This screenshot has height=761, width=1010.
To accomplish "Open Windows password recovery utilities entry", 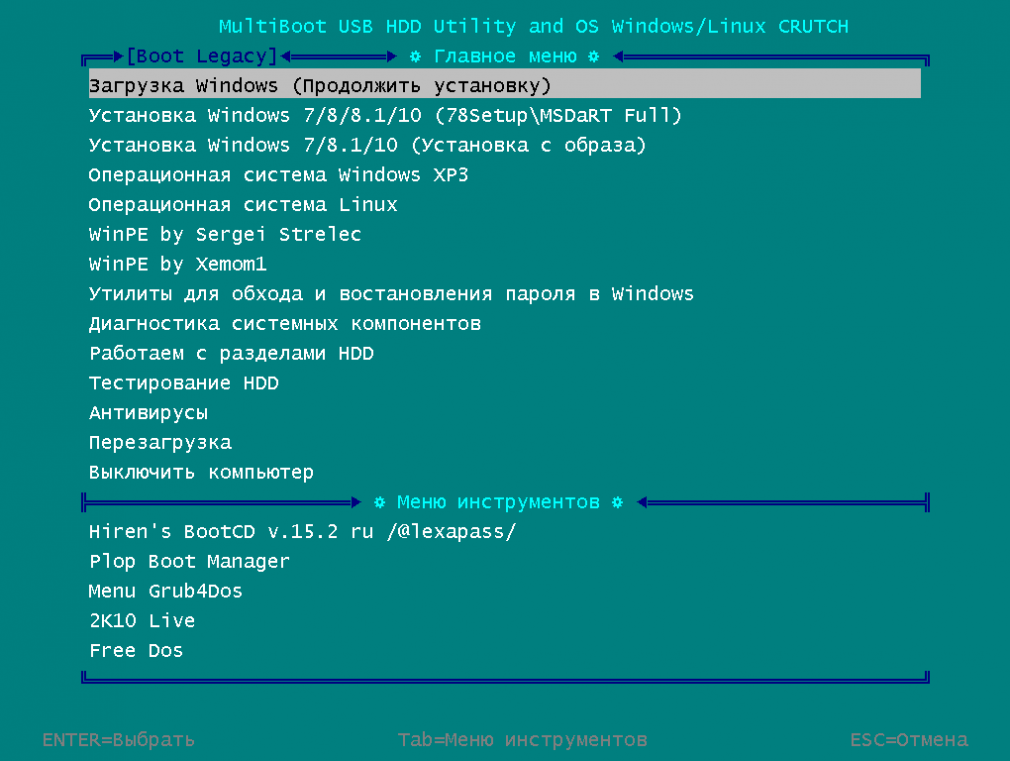I will point(391,293).
